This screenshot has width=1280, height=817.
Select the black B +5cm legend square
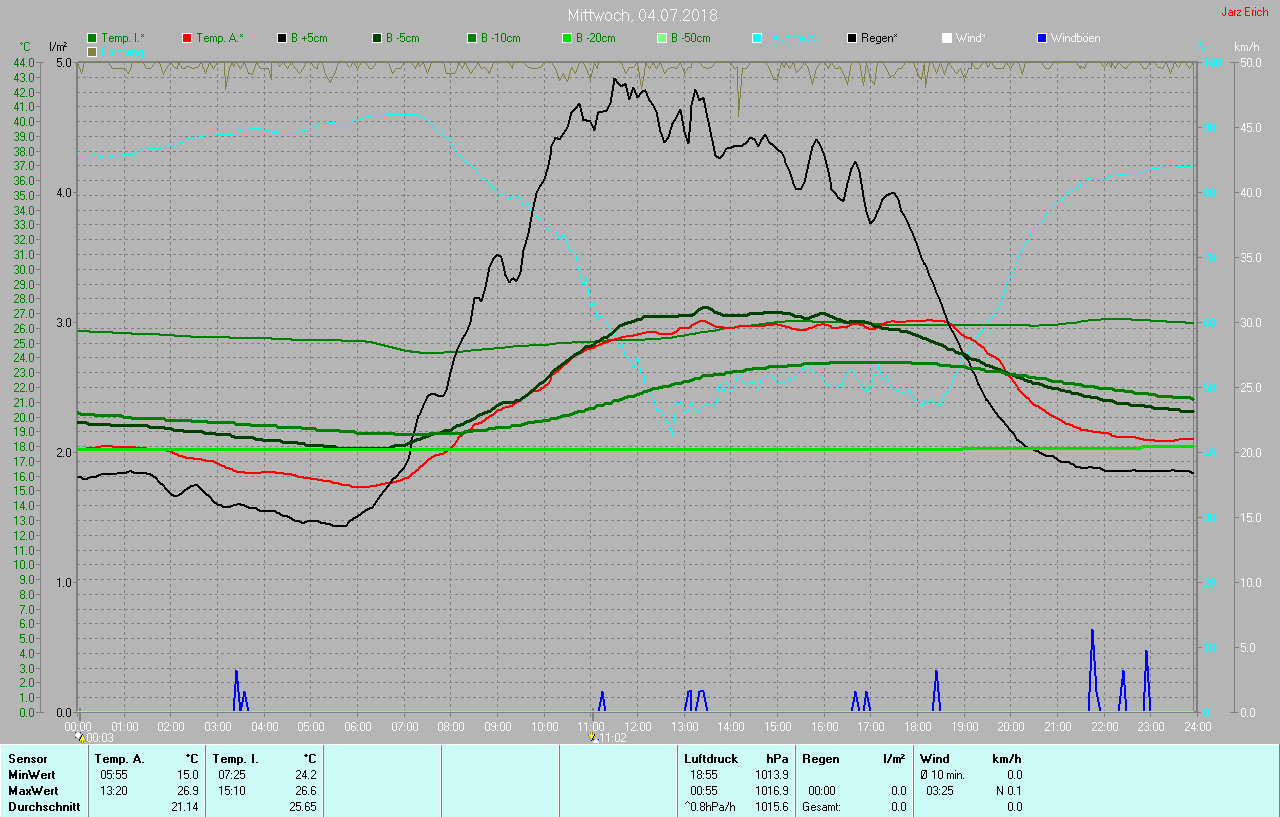282,38
